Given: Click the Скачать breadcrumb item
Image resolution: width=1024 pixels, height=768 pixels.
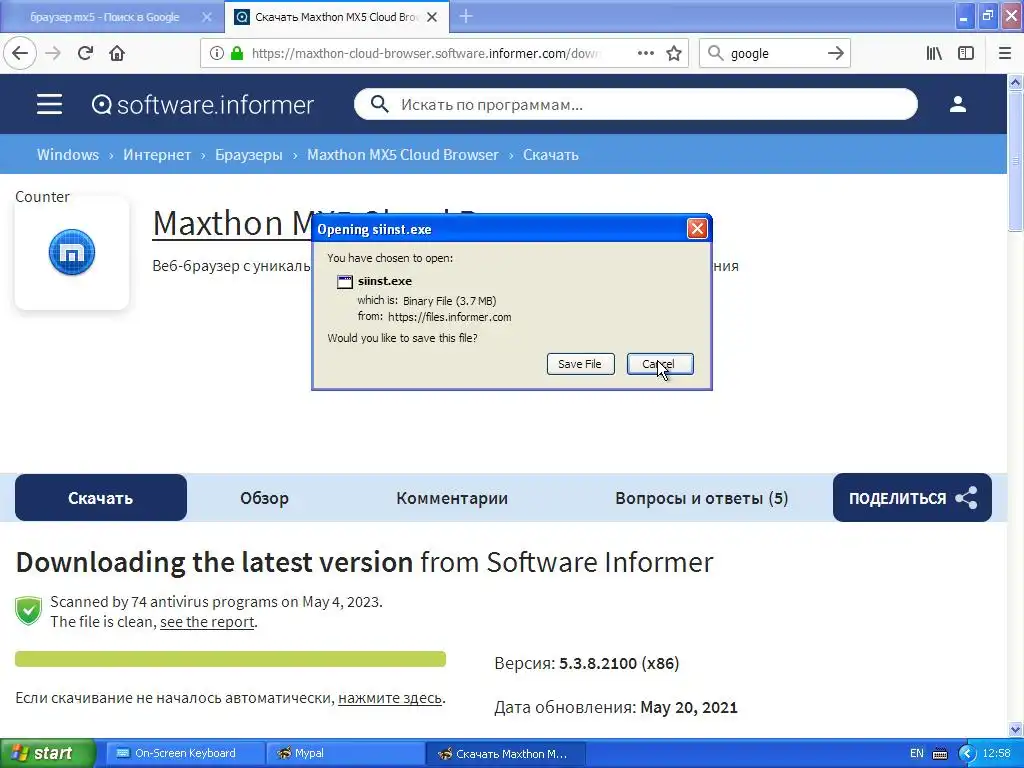Looking at the screenshot, I should coord(551,155).
